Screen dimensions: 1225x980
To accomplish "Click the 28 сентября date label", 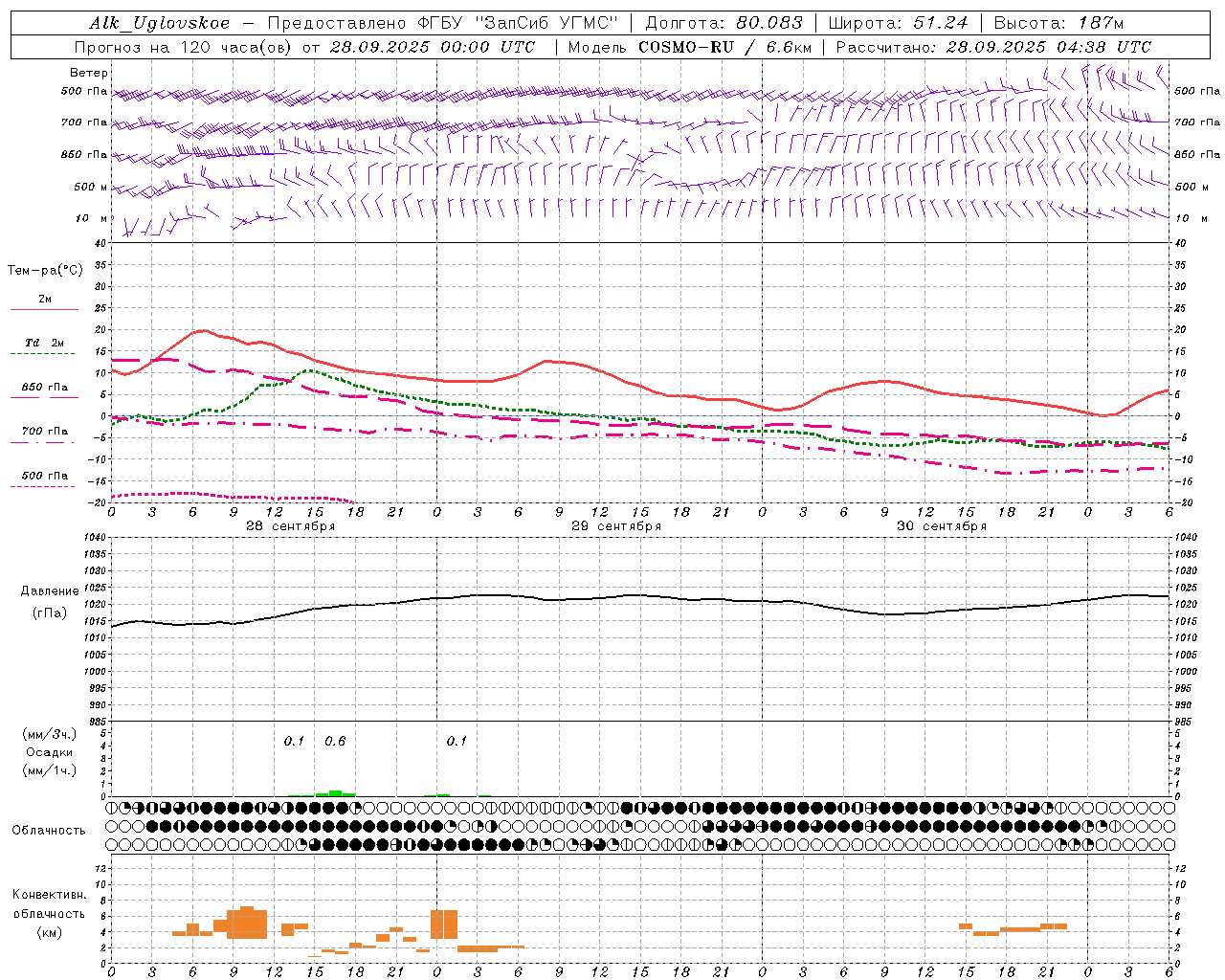I will 290,526.
